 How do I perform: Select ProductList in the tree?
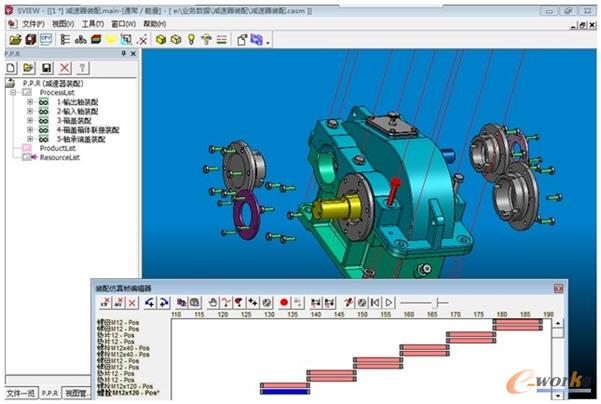click(x=58, y=148)
